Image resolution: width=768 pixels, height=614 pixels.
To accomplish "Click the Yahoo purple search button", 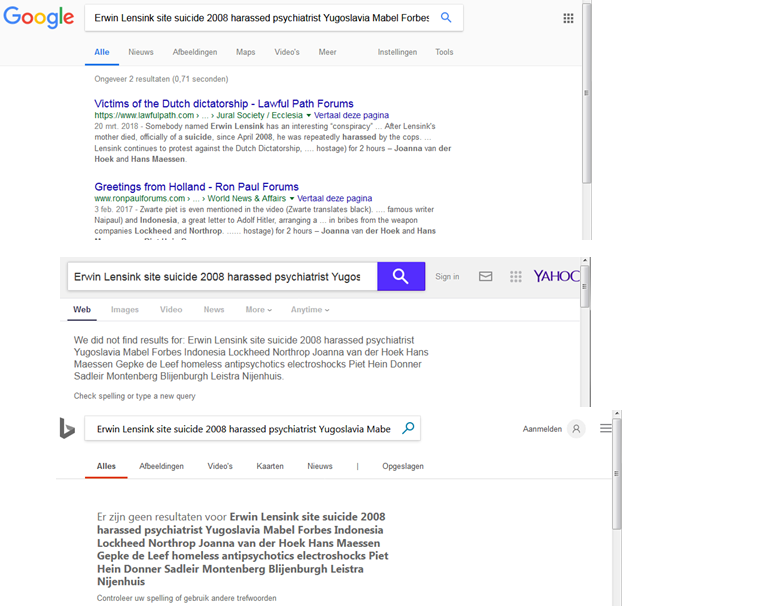I will 401,276.
